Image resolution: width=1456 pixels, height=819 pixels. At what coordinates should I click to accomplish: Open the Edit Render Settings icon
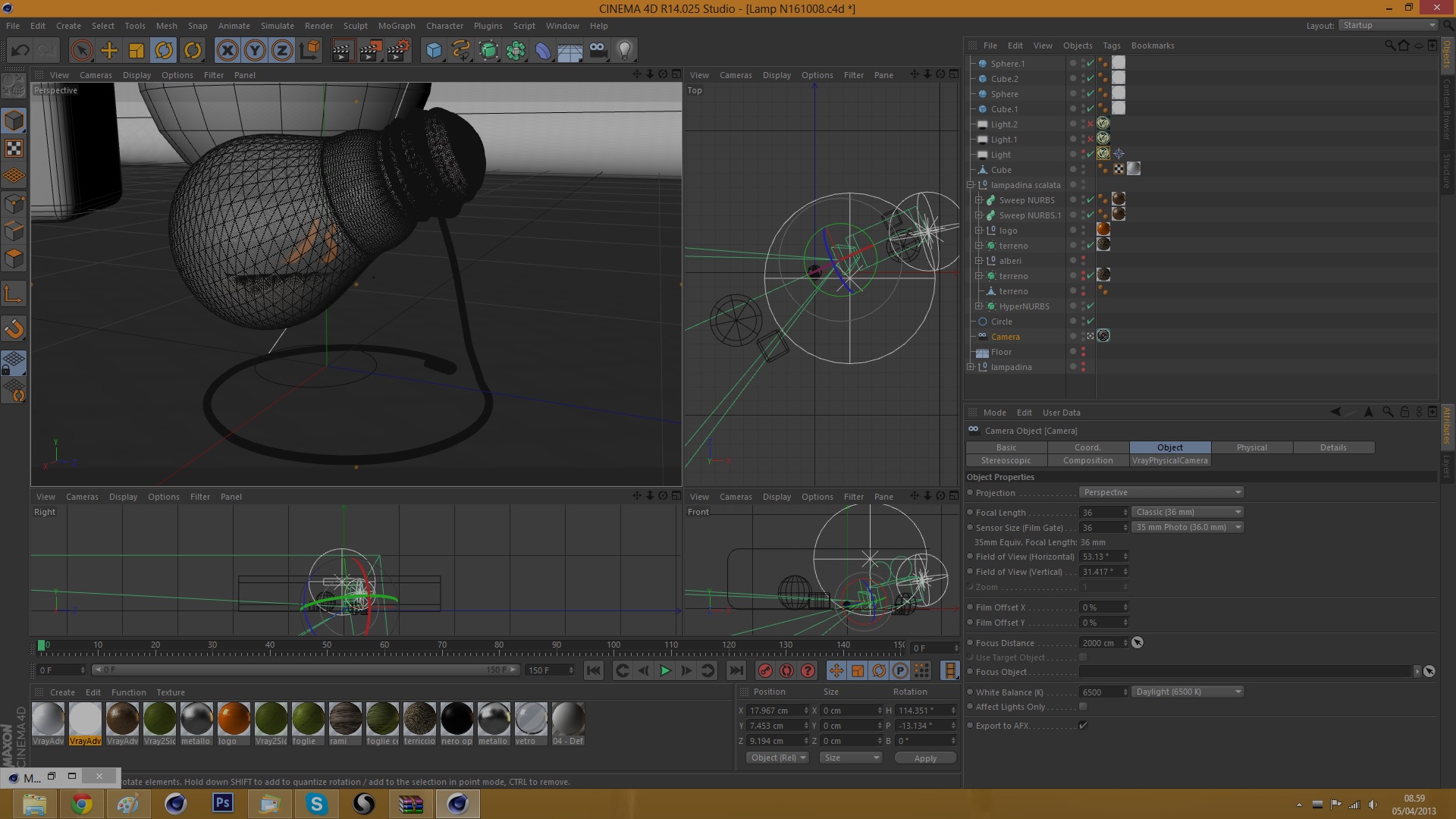(x=397, y=51)
